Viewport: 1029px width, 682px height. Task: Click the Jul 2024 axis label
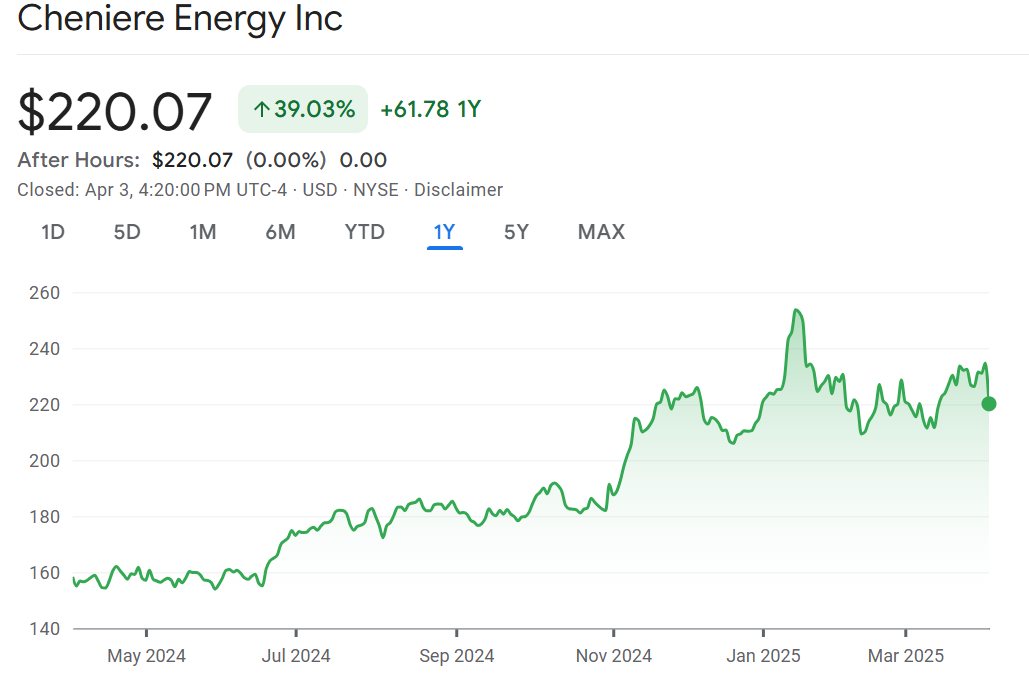pos(295,656)
